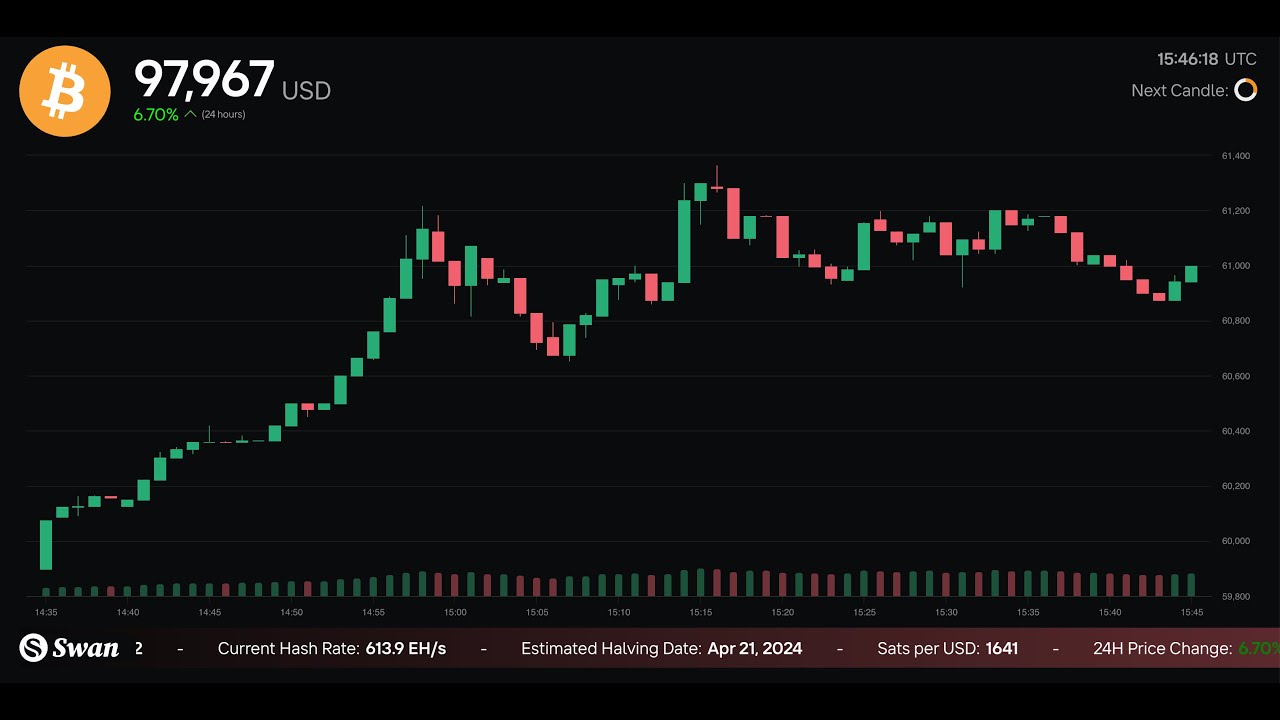Viewport: 1280px width, 720px height.
Task: Click the 613.9 EH/s hash rate value
Action: (x=406, y=649)
